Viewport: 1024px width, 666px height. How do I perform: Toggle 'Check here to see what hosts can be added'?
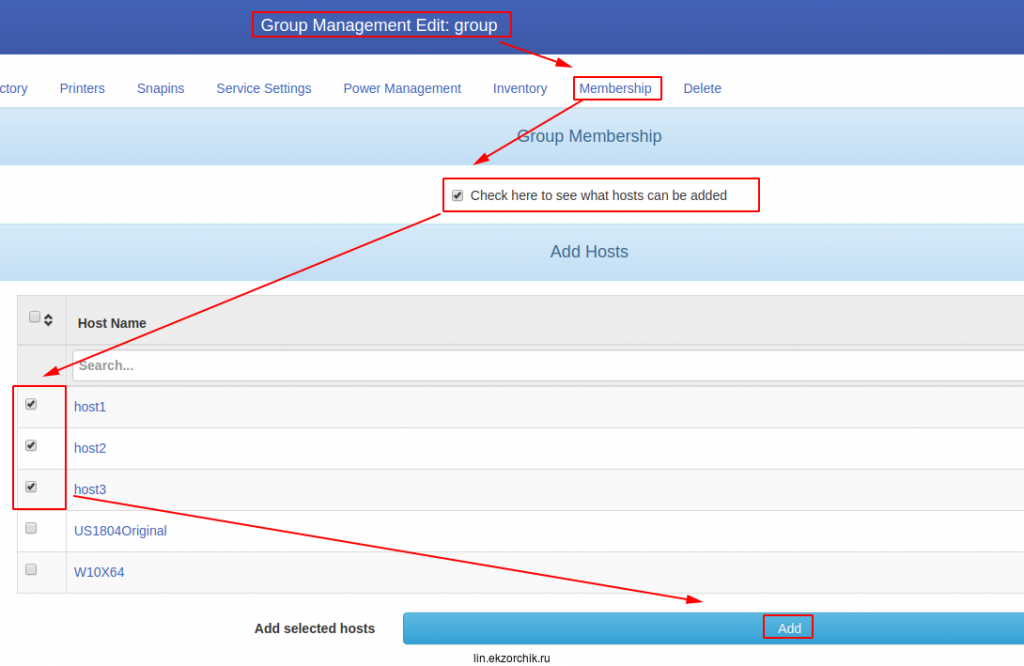(x=458, y=196)
